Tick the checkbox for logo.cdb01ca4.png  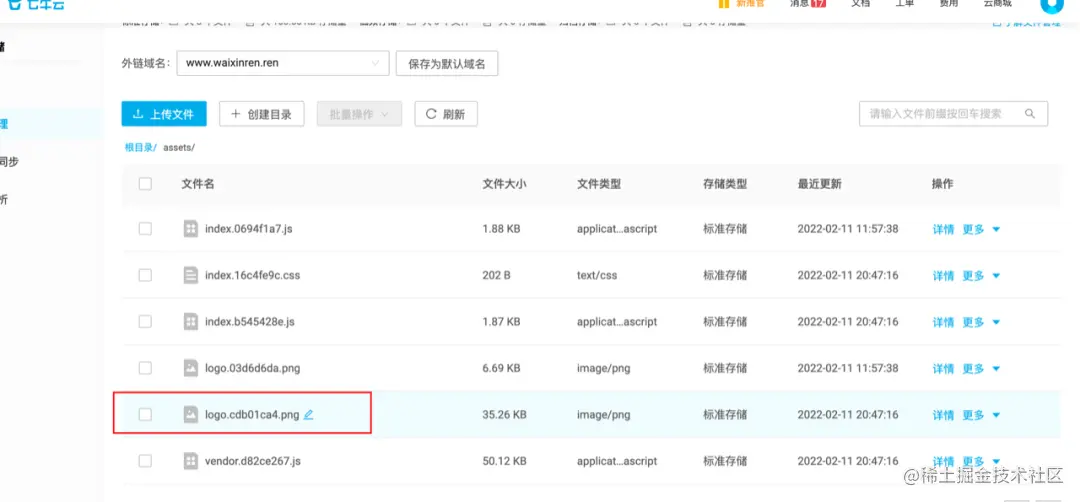coord(145,415)
